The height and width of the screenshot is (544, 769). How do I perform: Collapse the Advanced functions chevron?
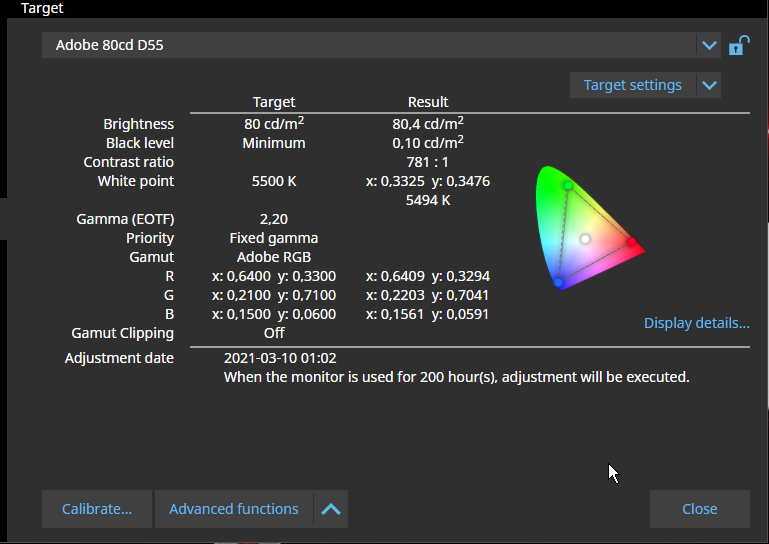click(x=331, y=509)
